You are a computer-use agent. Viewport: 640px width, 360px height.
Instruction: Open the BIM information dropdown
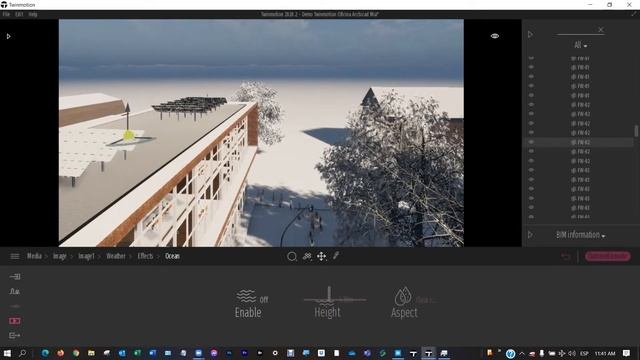coord(580,235)
